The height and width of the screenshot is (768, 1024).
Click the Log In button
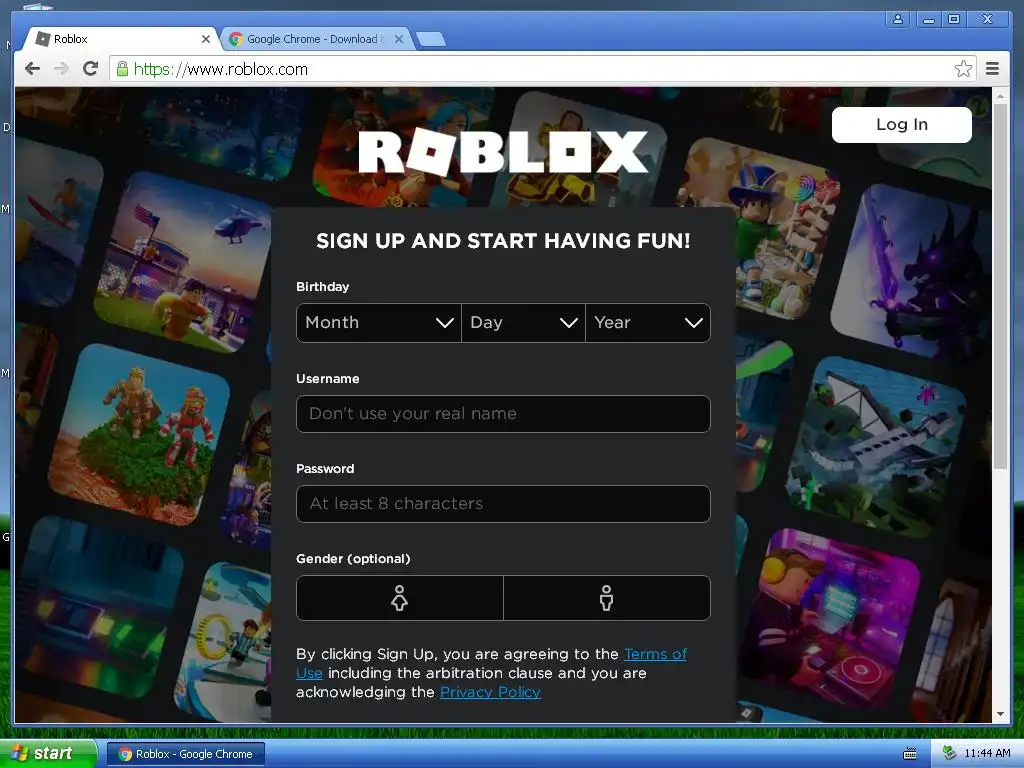(901, 125)
